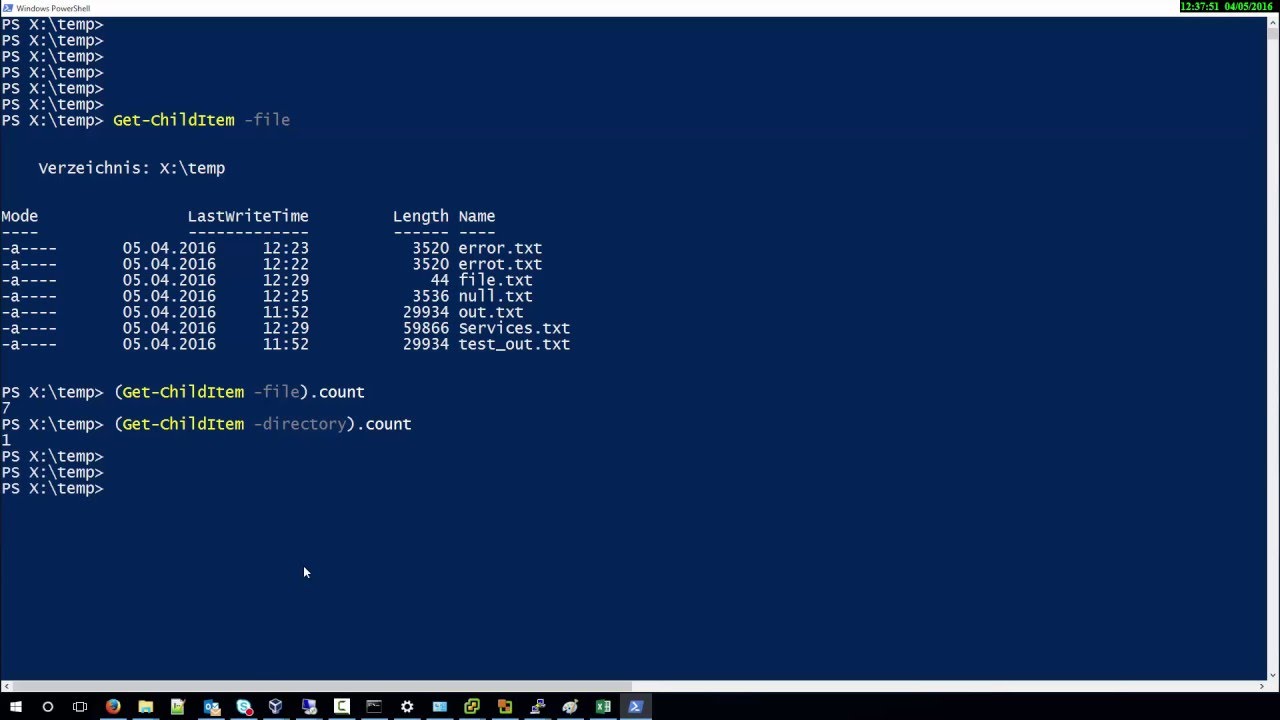Click the horizontal scrollbar left arrow
Image resolution: width=1280 pixels, height=720 pixels.
pyautogui.click(x=6, y=686)
